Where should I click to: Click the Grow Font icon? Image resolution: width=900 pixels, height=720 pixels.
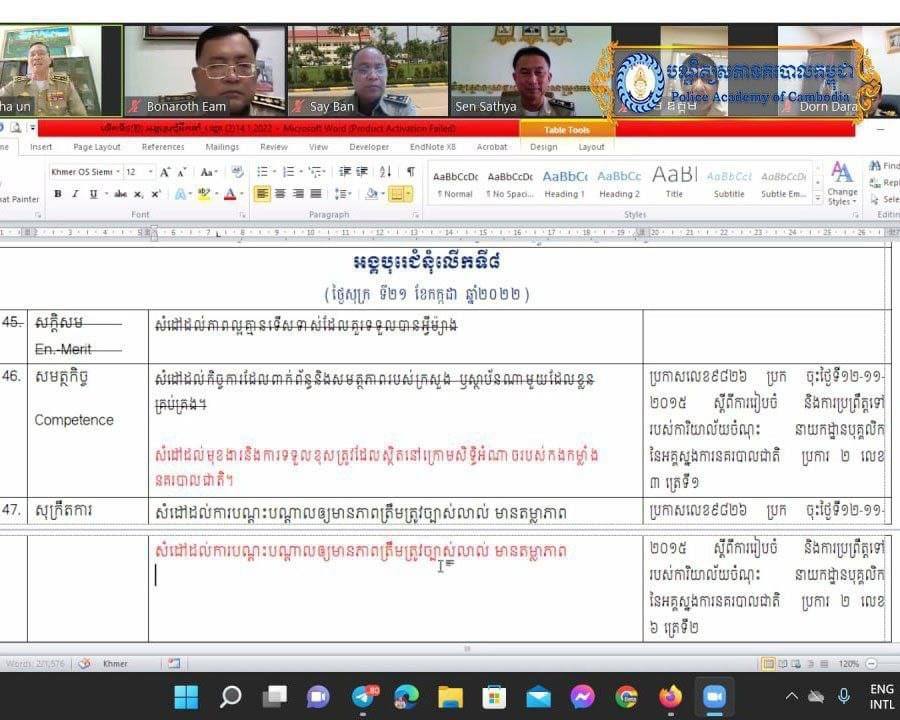click(165, 172)
